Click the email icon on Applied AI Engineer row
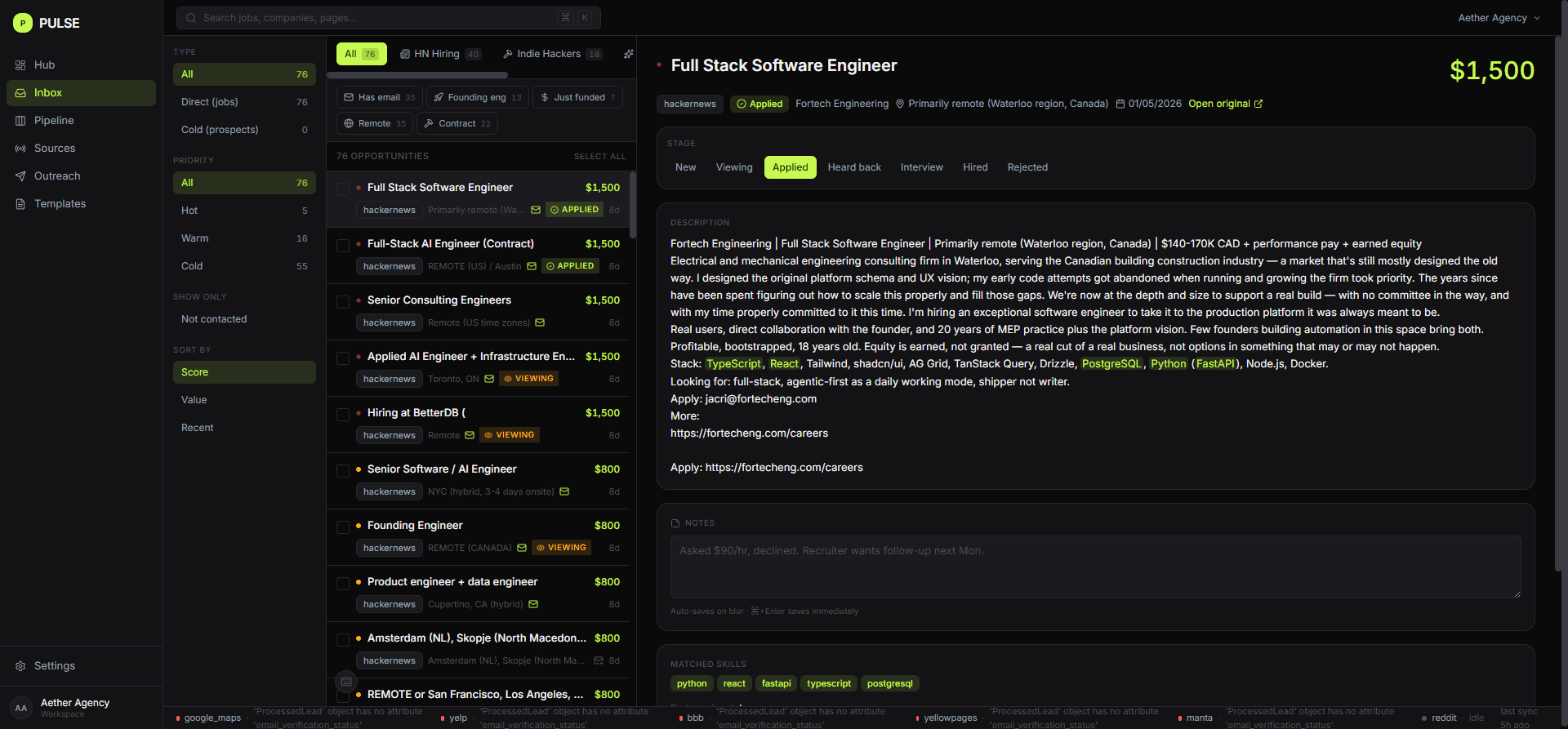Screen dimensions: 1568x729 tap(489, 379)
